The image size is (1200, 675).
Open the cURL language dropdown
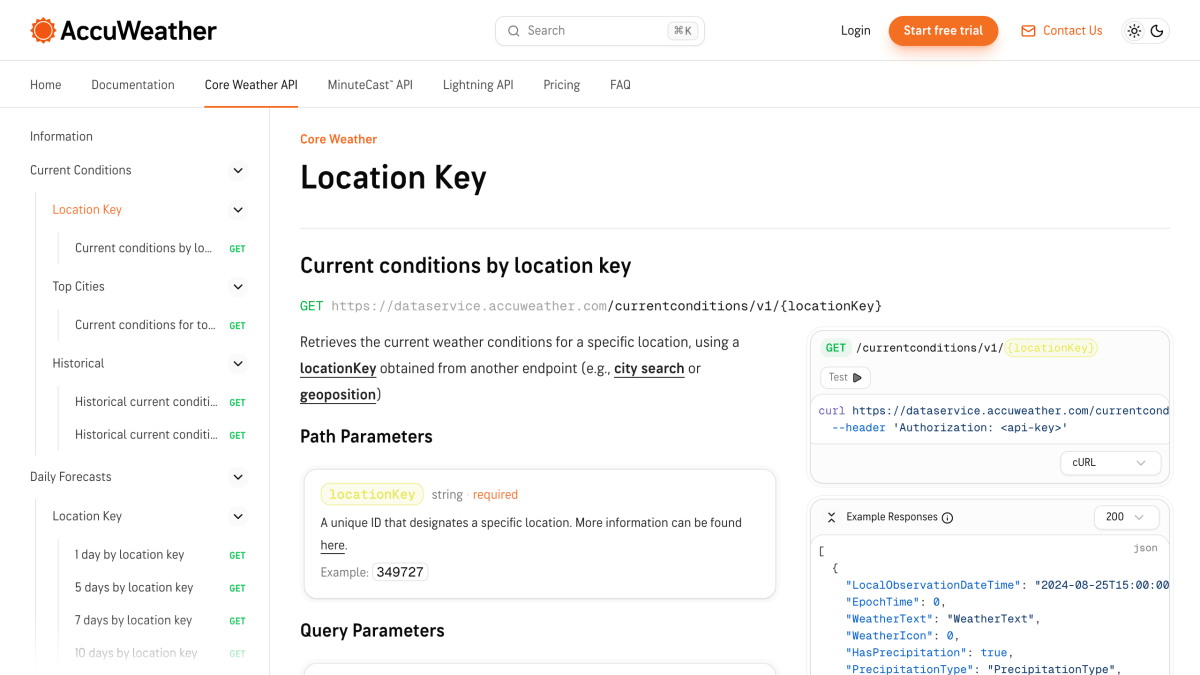tap(1111, 463)
